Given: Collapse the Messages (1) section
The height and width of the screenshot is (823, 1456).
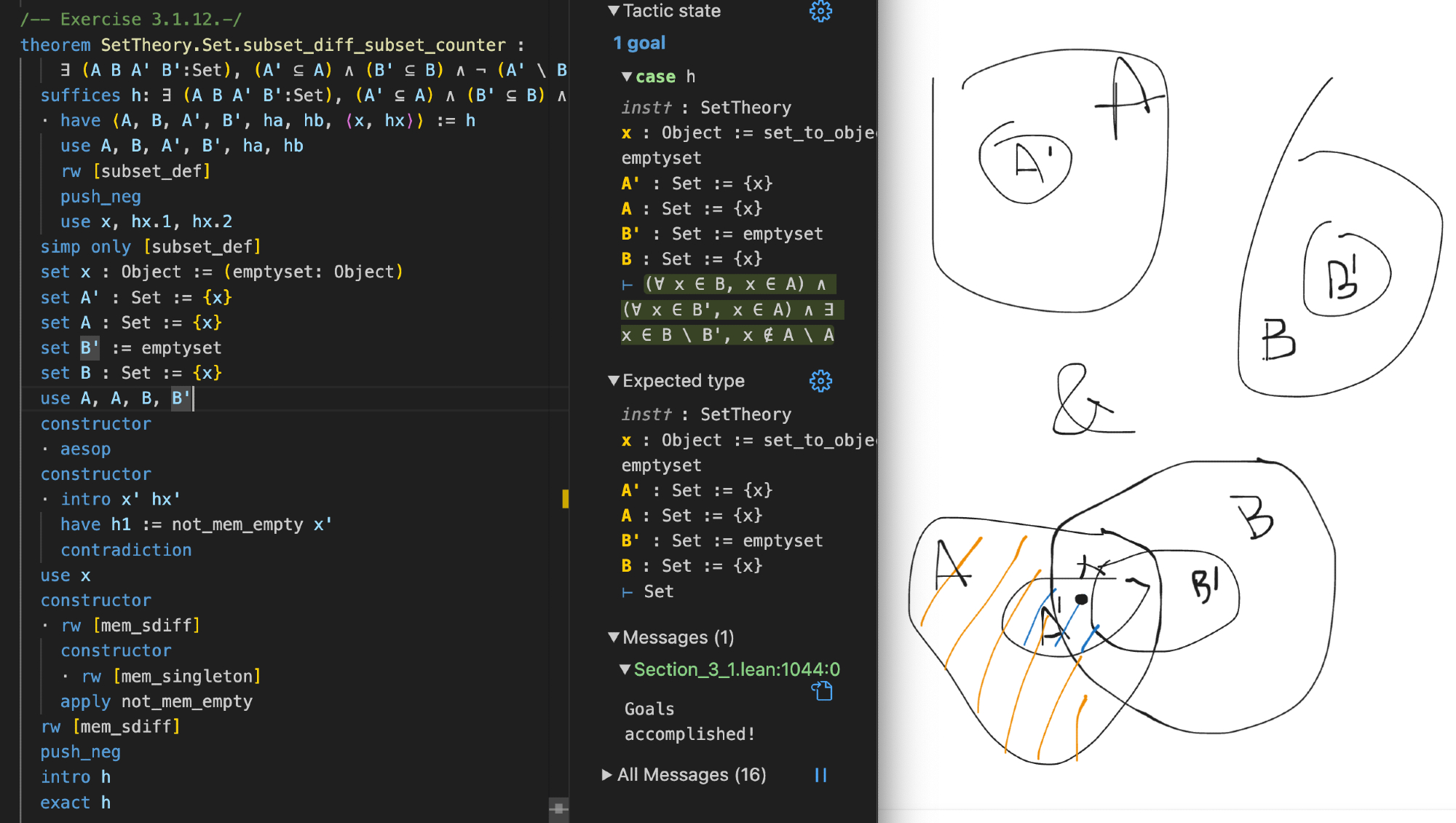Looking at the screenshot, I should (x=614, y=637).
